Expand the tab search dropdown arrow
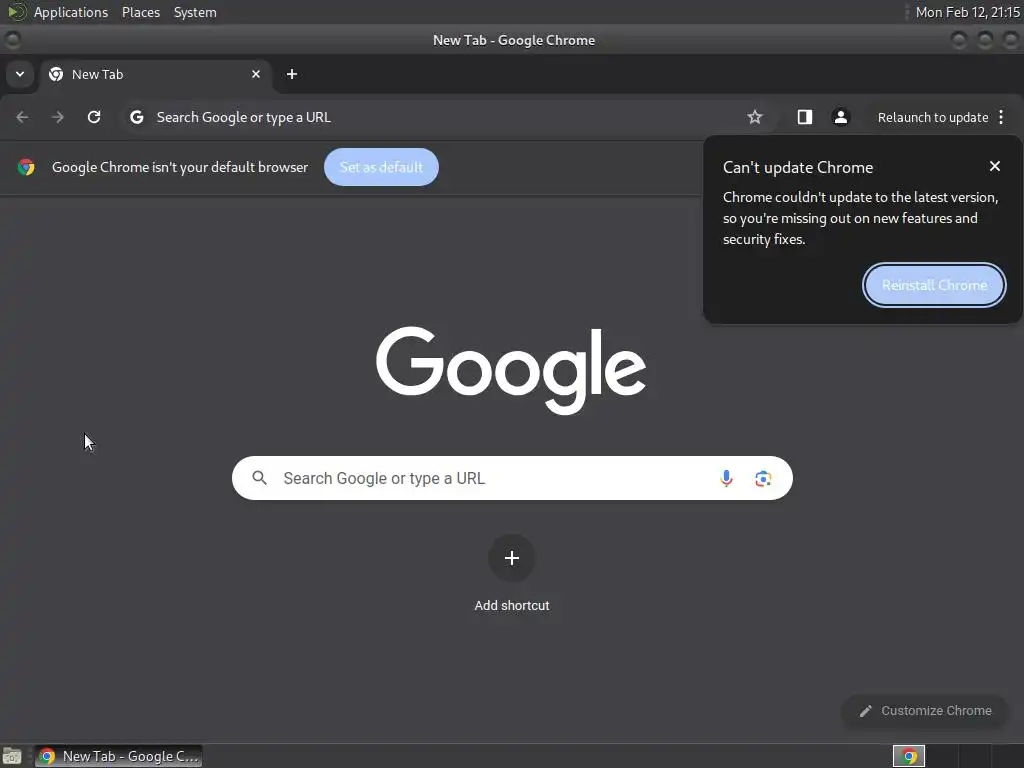Image resolution: width=1024 pixels, height=768 pixels. click(20, 74)
